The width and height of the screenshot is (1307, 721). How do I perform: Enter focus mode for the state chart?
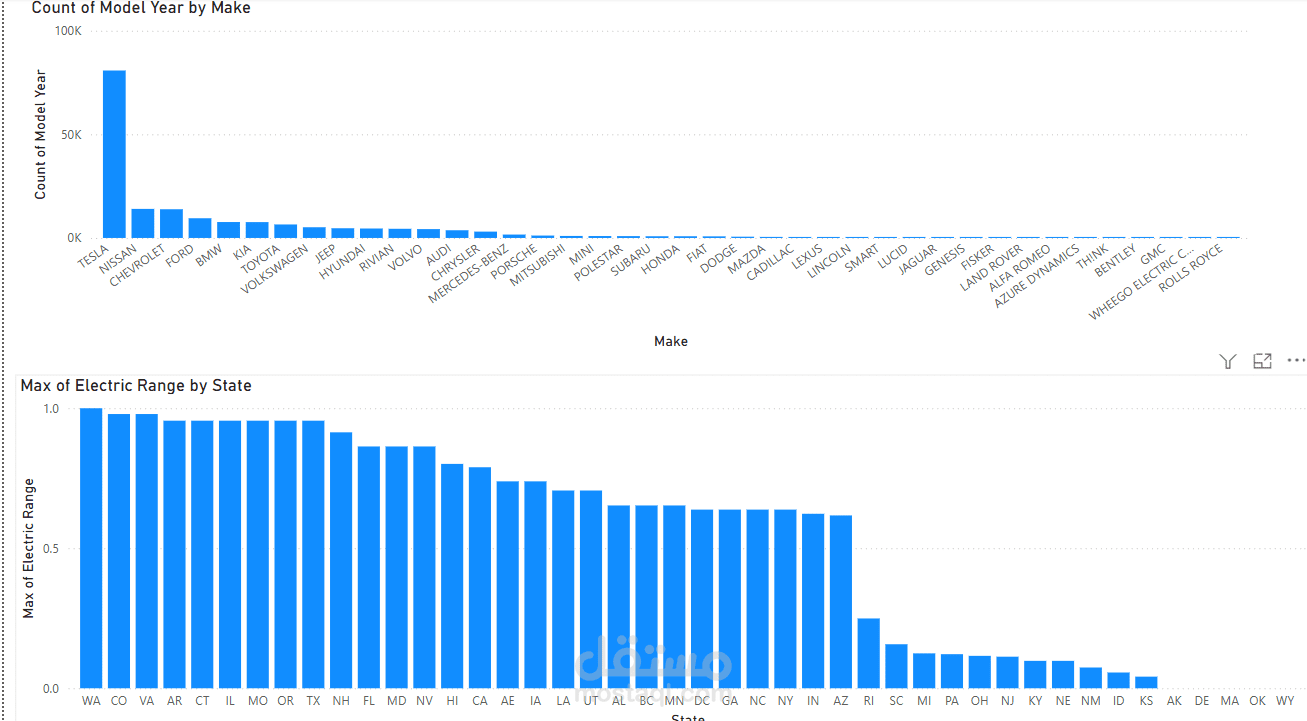point(1262,361)
